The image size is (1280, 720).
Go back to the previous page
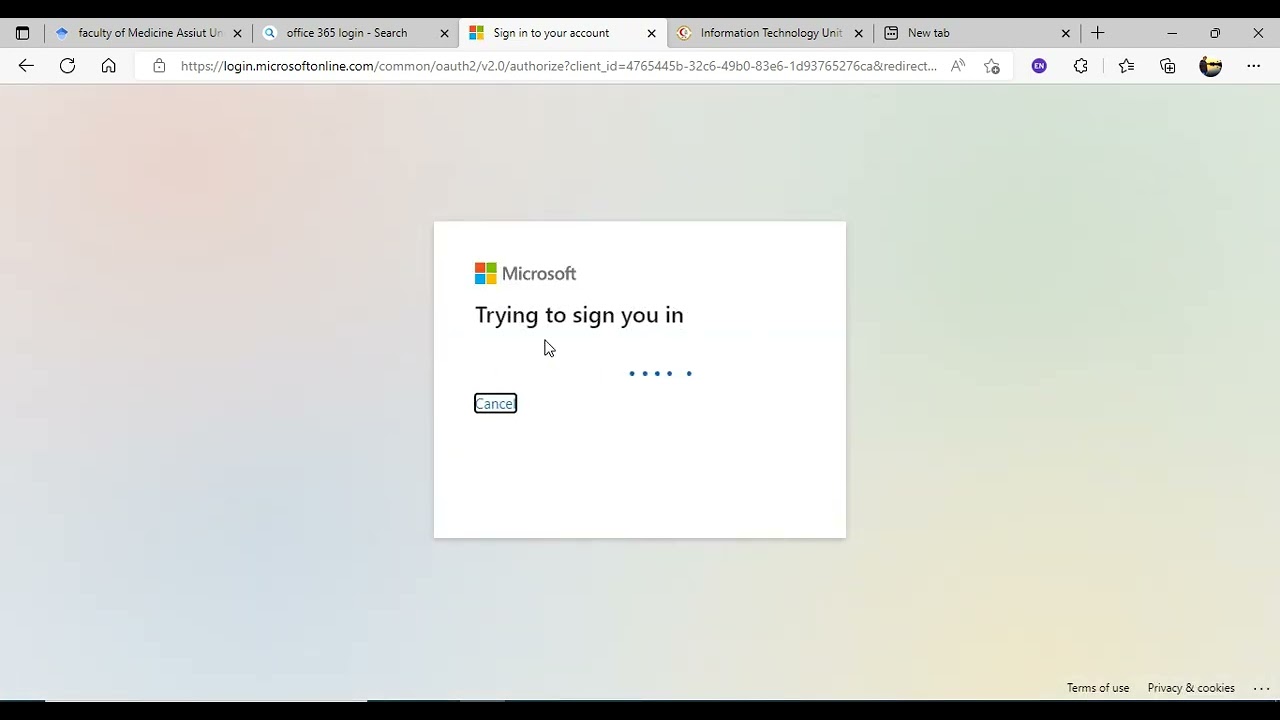pos(26,66)
